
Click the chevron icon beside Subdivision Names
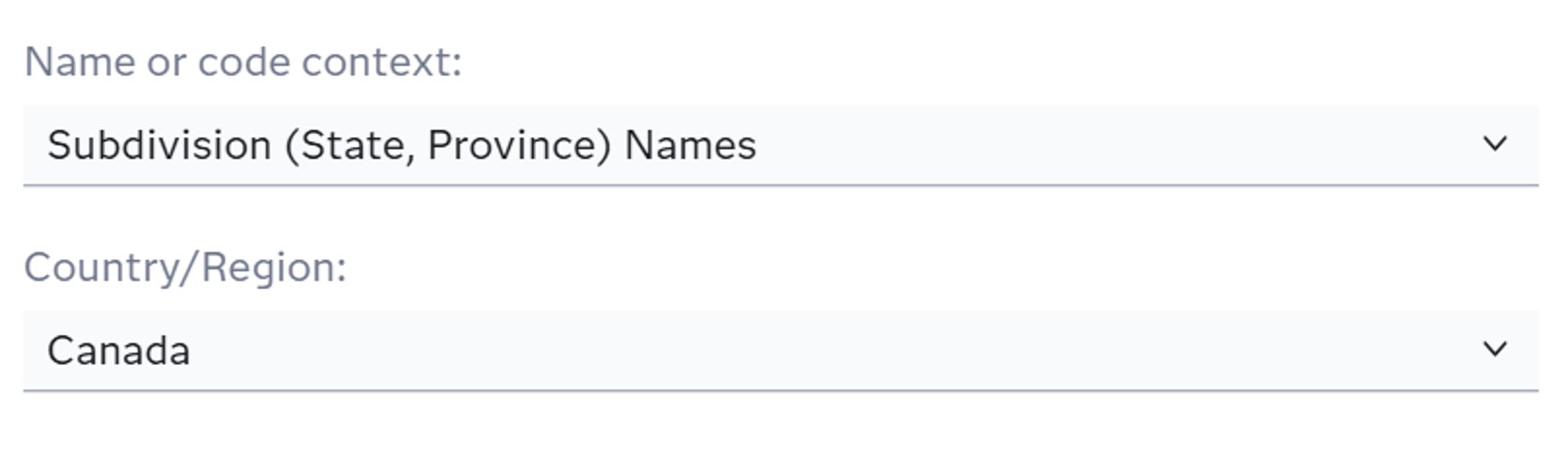tap(1494, 144)
